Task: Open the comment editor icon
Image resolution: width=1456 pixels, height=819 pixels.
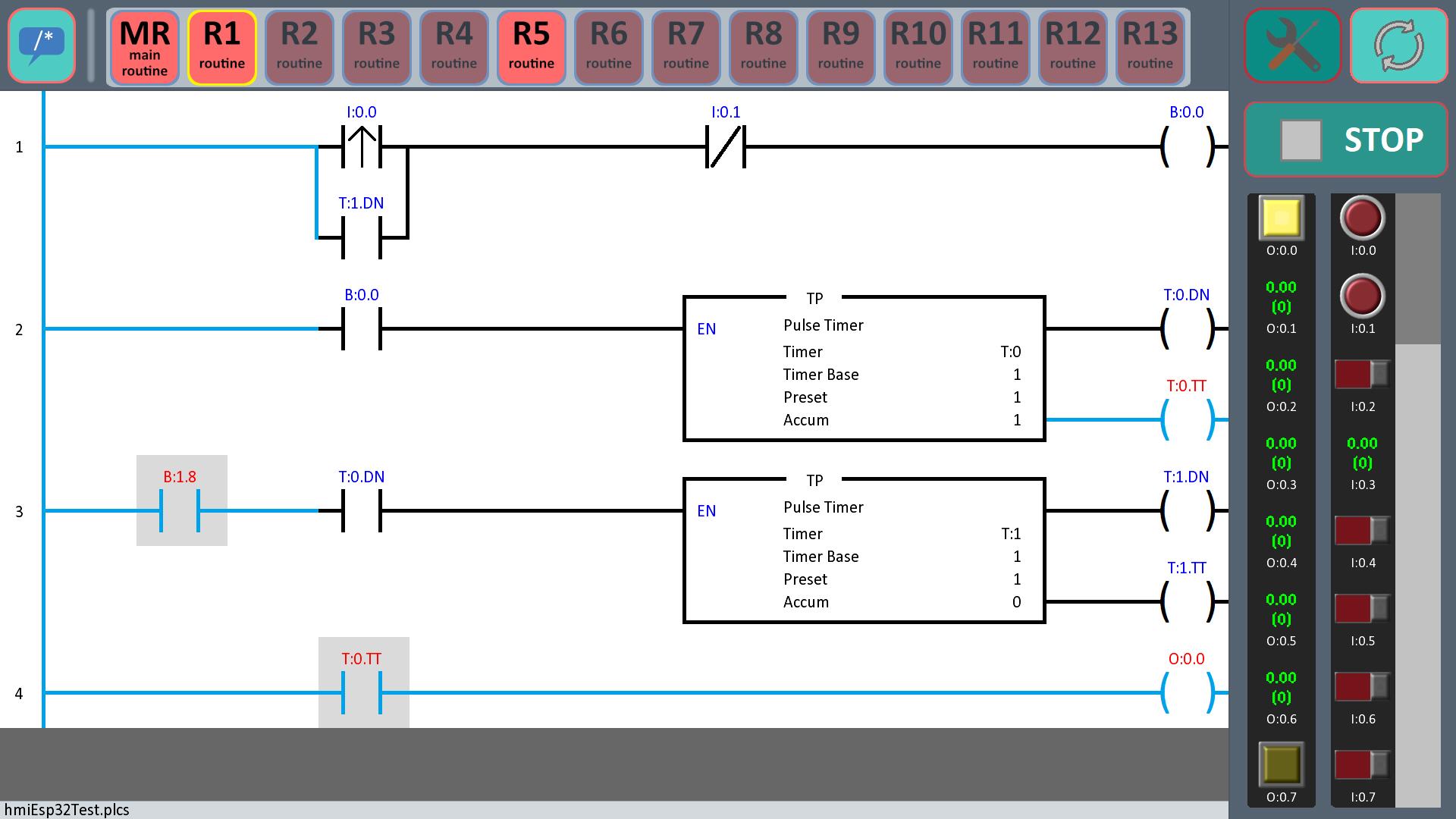Action: pos(42,45)
